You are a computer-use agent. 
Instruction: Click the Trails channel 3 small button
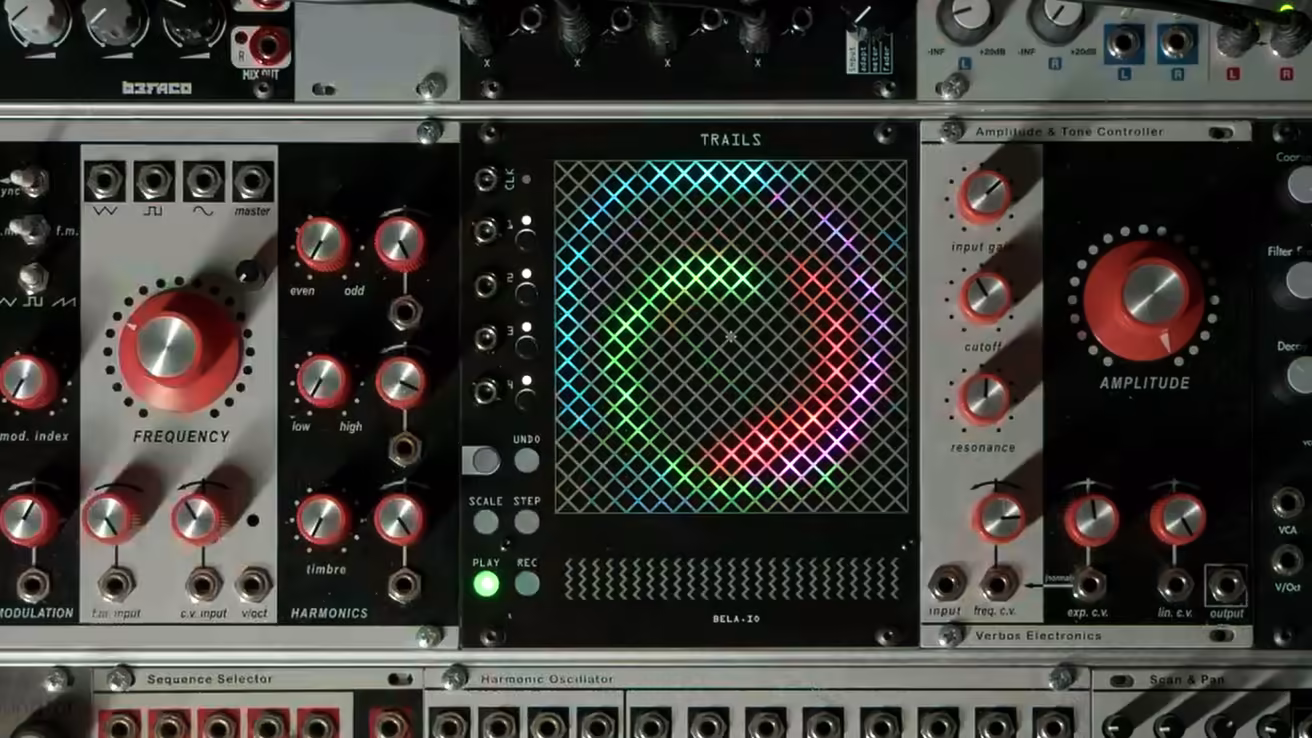[525, 345]
